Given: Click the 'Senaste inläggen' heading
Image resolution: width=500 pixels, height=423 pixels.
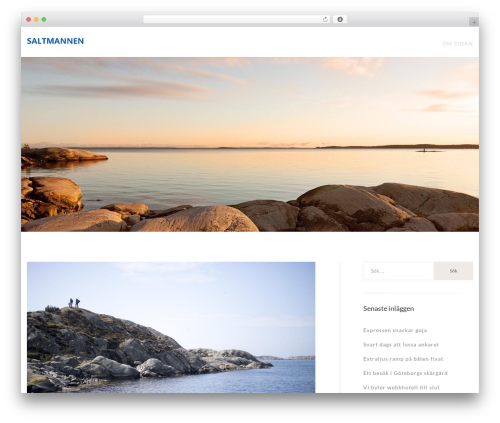Looking at the screenshot, I should (388, 309).
